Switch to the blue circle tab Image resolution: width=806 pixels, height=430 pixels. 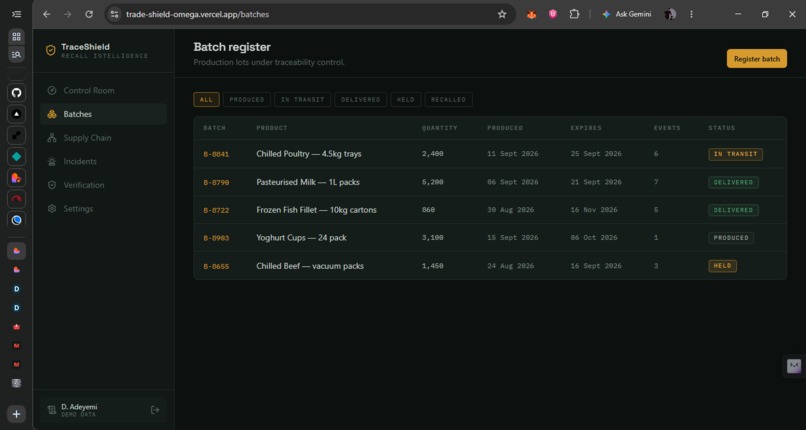coord(16,220)
